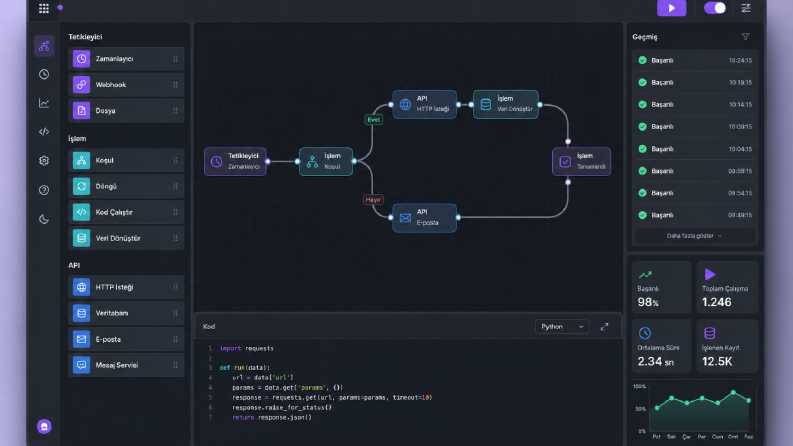The width and height of the screenshot is (793, 446).
Task: Open the Başarılı run at 09:49:15
Action: click(x=695, y=215)
